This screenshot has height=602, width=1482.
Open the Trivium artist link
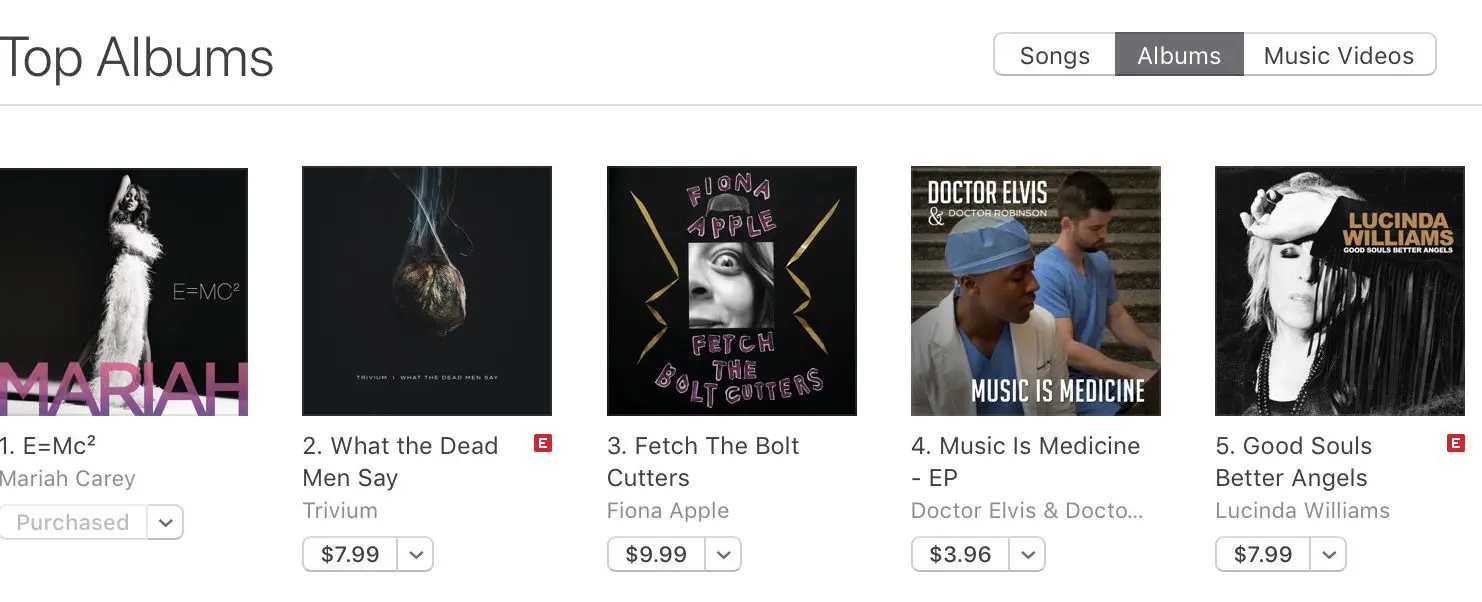pos(340,510)
